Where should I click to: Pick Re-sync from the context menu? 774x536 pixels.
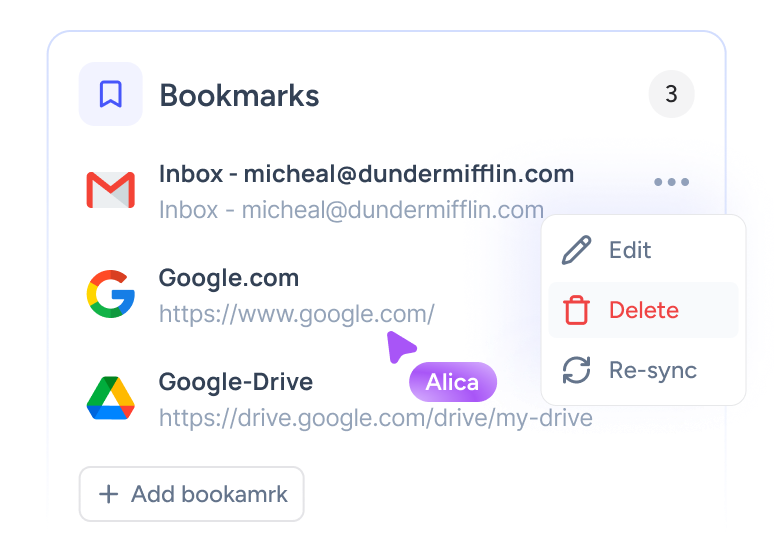[x=644, y=370]
